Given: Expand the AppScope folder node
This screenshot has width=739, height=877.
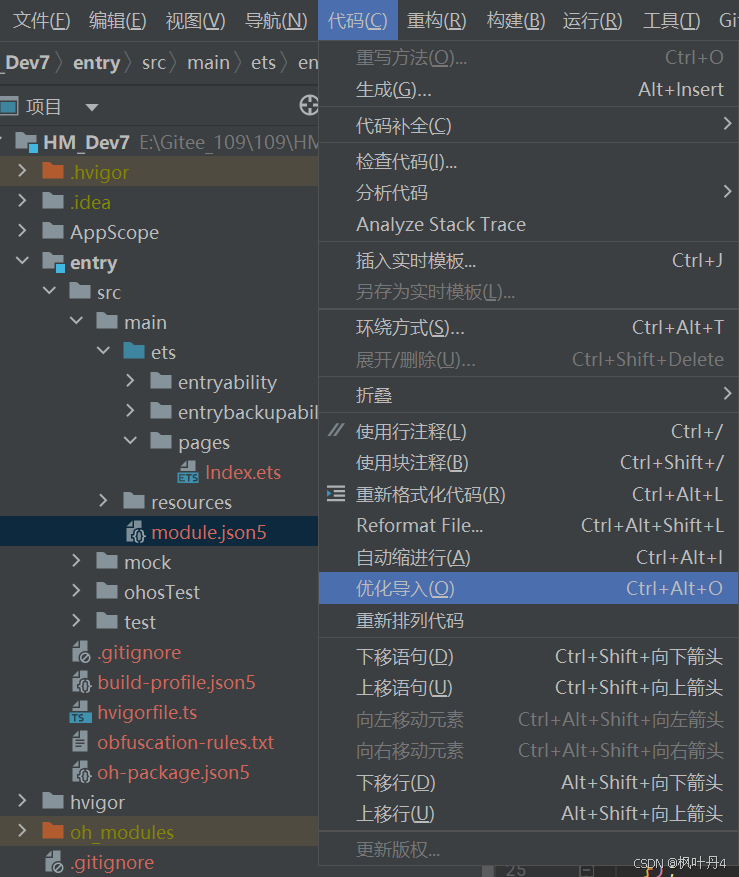Looking at the screenshot, I should (x=22, y=230).
